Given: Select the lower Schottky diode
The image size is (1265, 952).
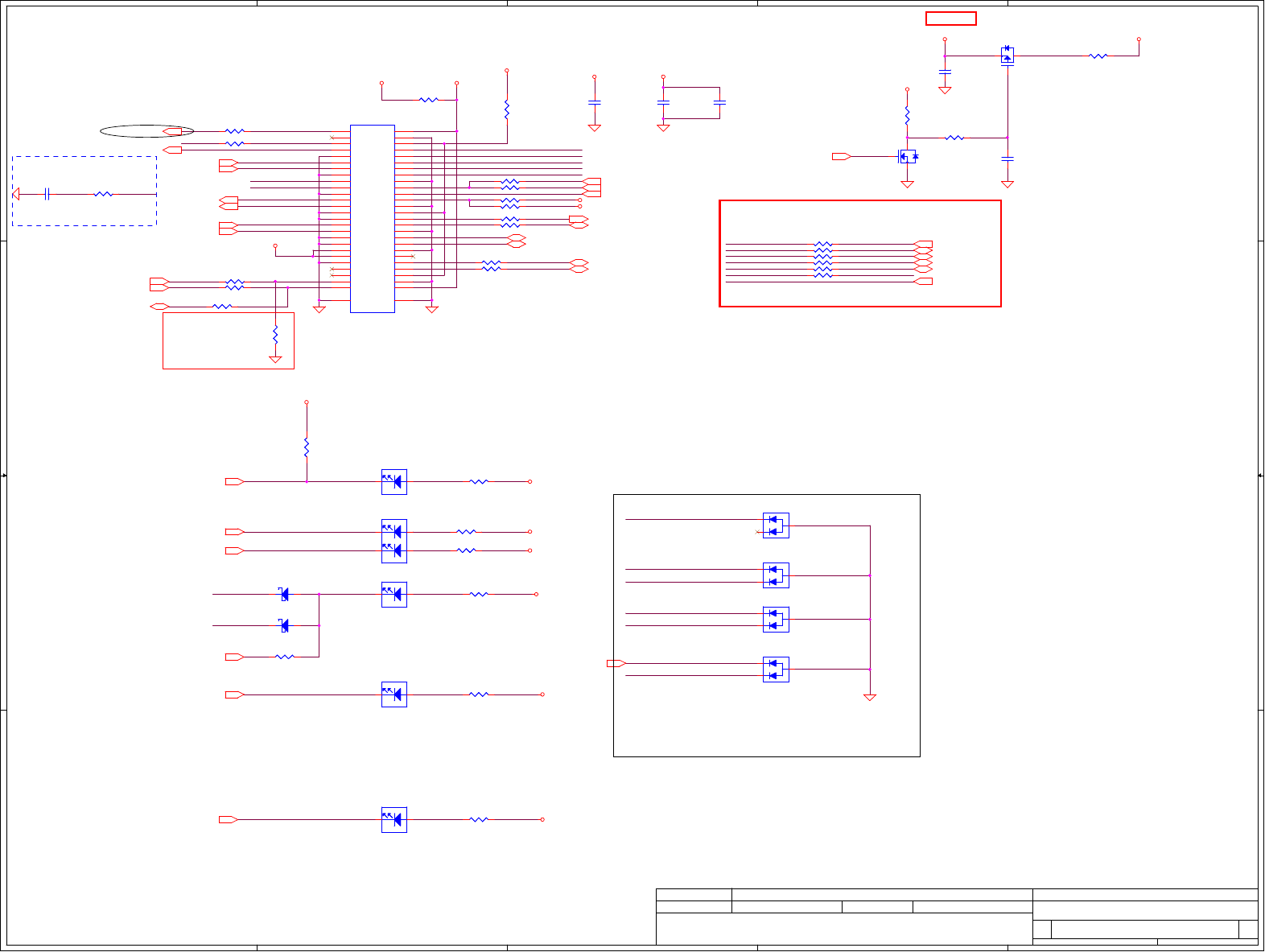Looking at the screenshot, I should 284,625.
